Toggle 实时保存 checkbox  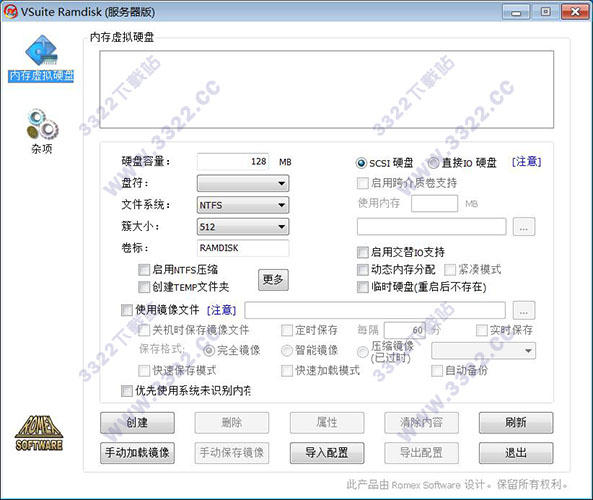[481, 330]
